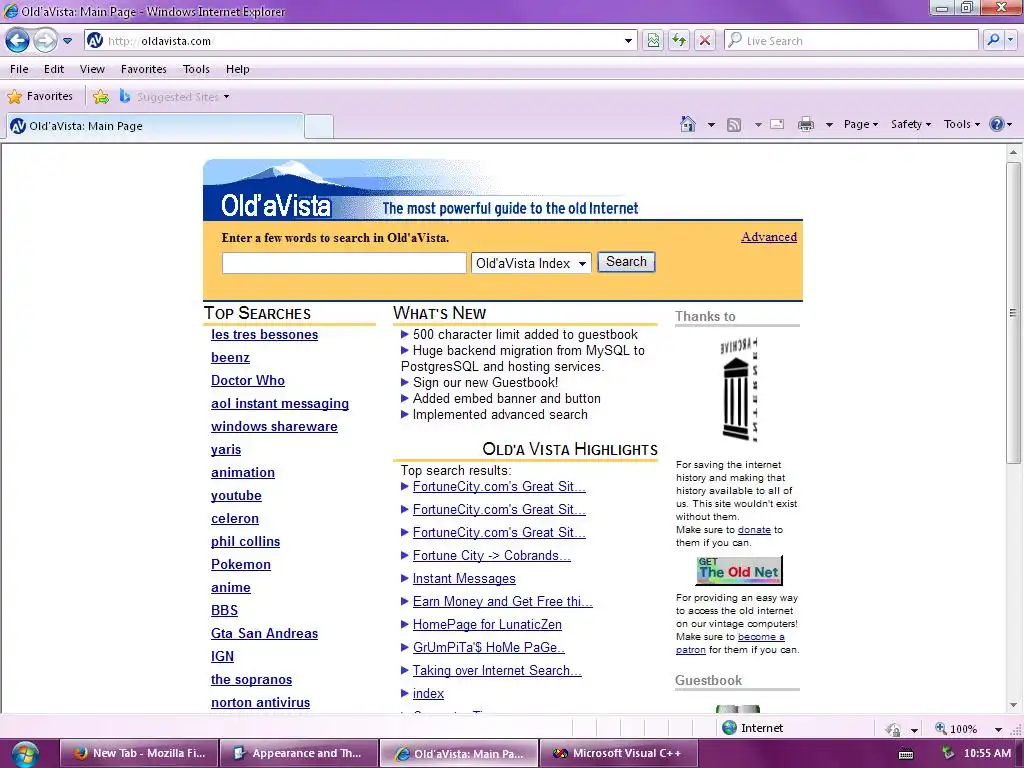Expand the Print options dropdown arrow
Image resolution: width=1024 pixels, height=768 pixels.
[829, 124]
